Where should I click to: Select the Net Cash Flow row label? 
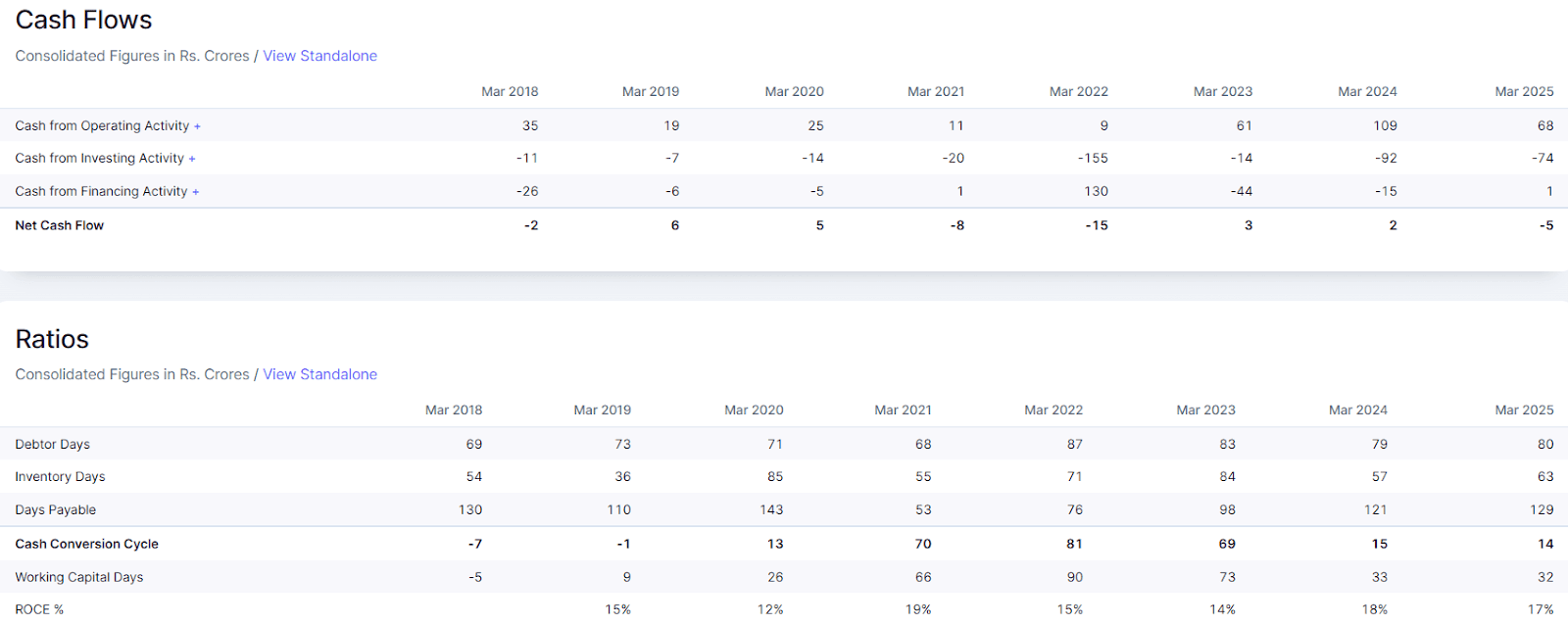pos(60,225)
